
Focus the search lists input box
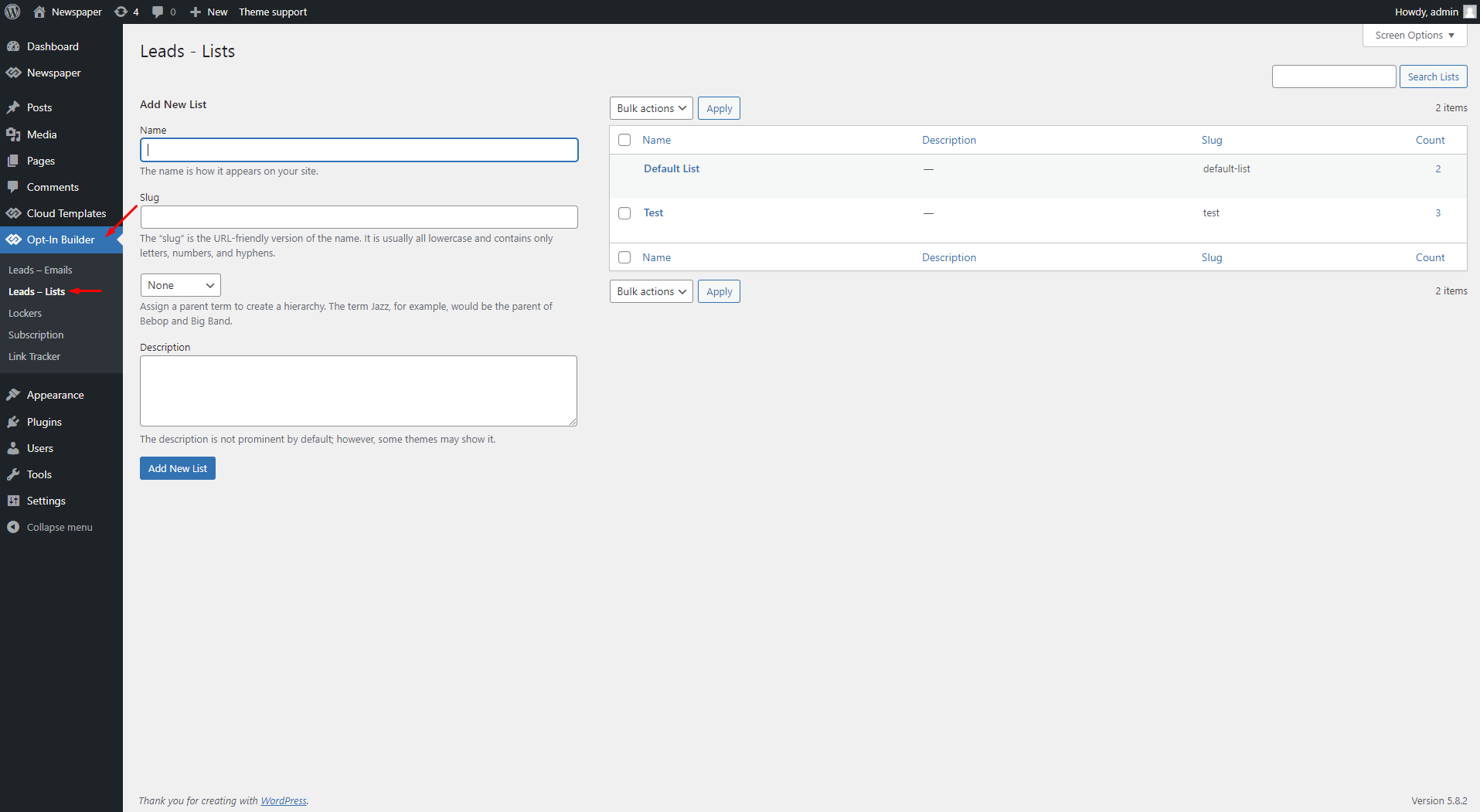[1334, 76]
